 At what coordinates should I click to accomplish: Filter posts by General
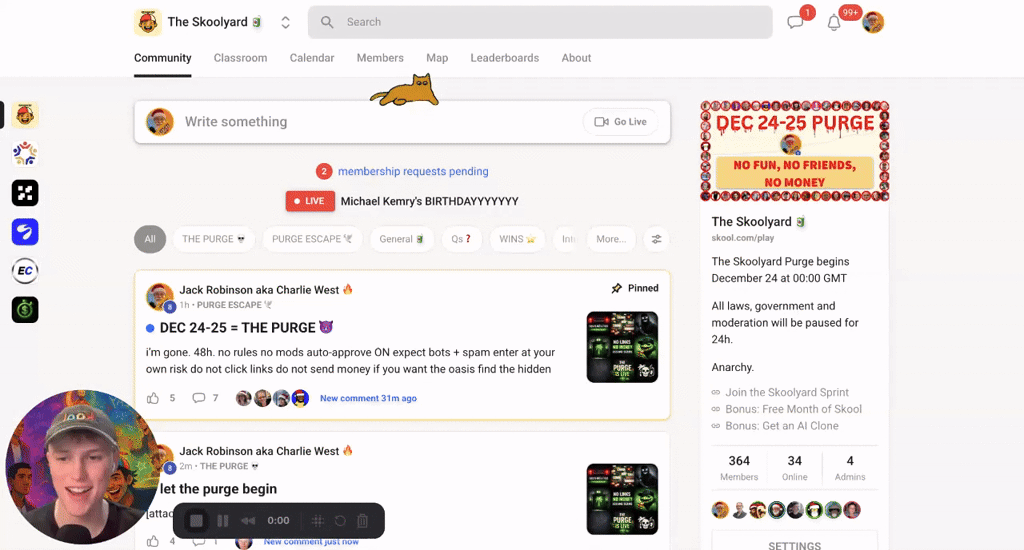[x=402, y=239]
